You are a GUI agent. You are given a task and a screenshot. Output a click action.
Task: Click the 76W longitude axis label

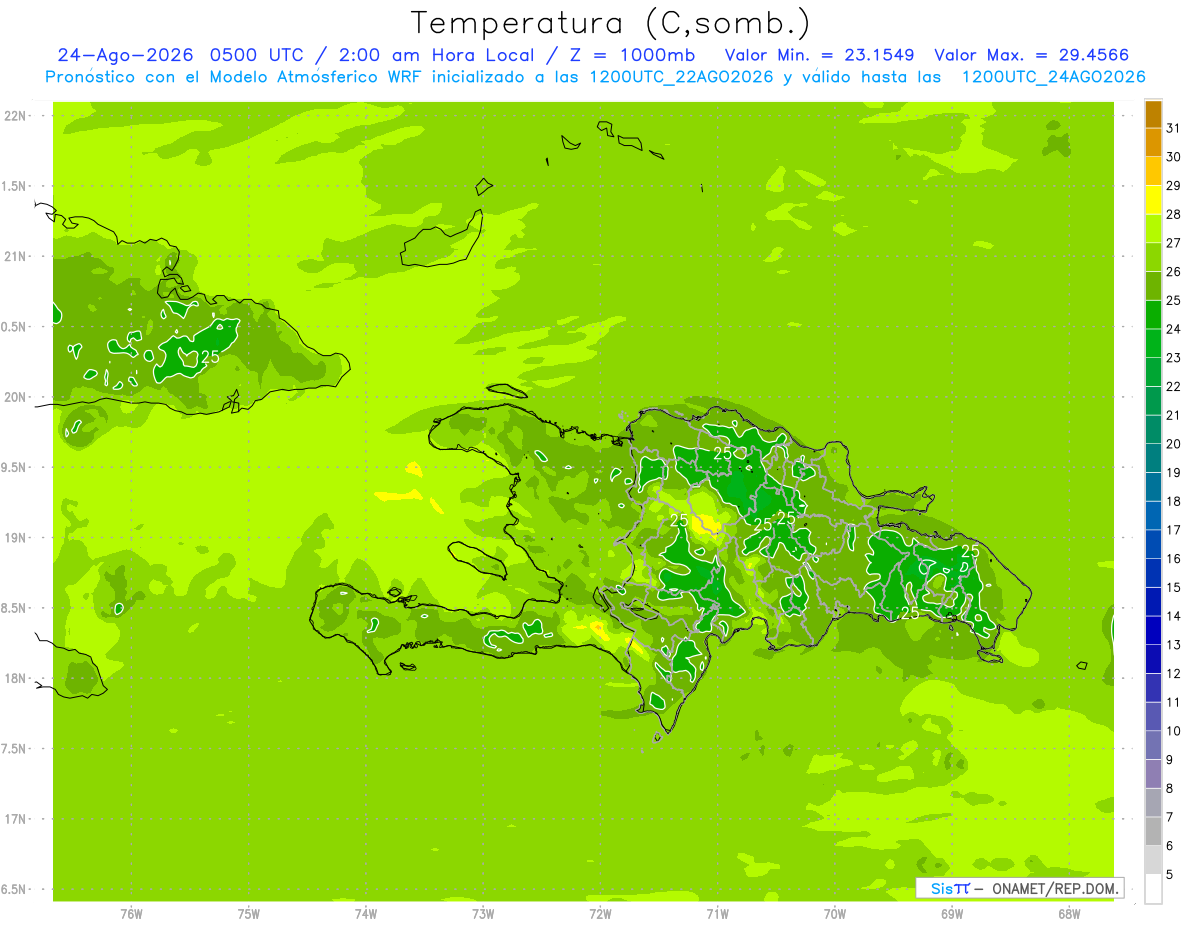(x=131, y=914)
